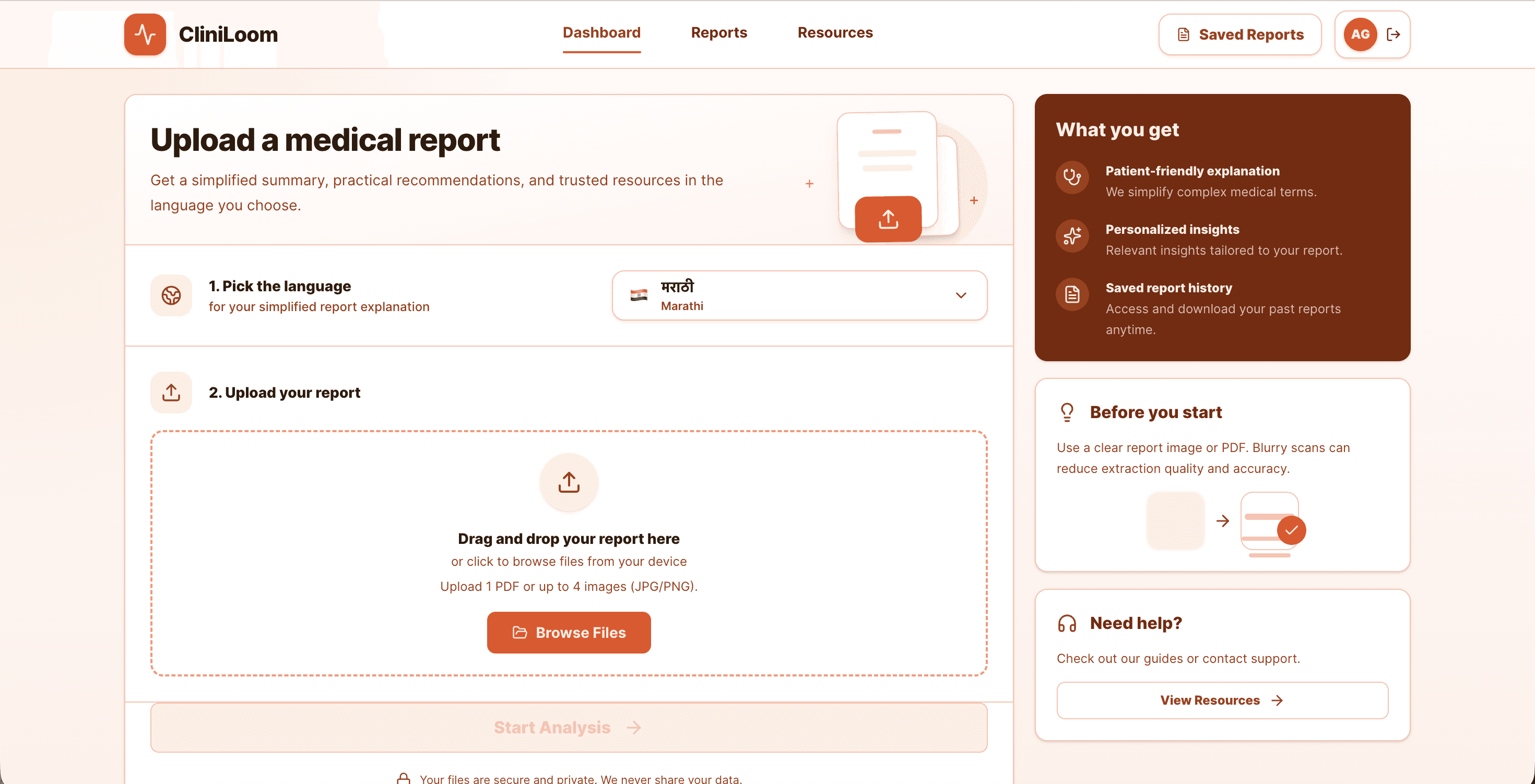Click 'Relevant insights tailored to your report.' text
Viewport: 1535px width, 784px height.
[x=1224, y=250]
